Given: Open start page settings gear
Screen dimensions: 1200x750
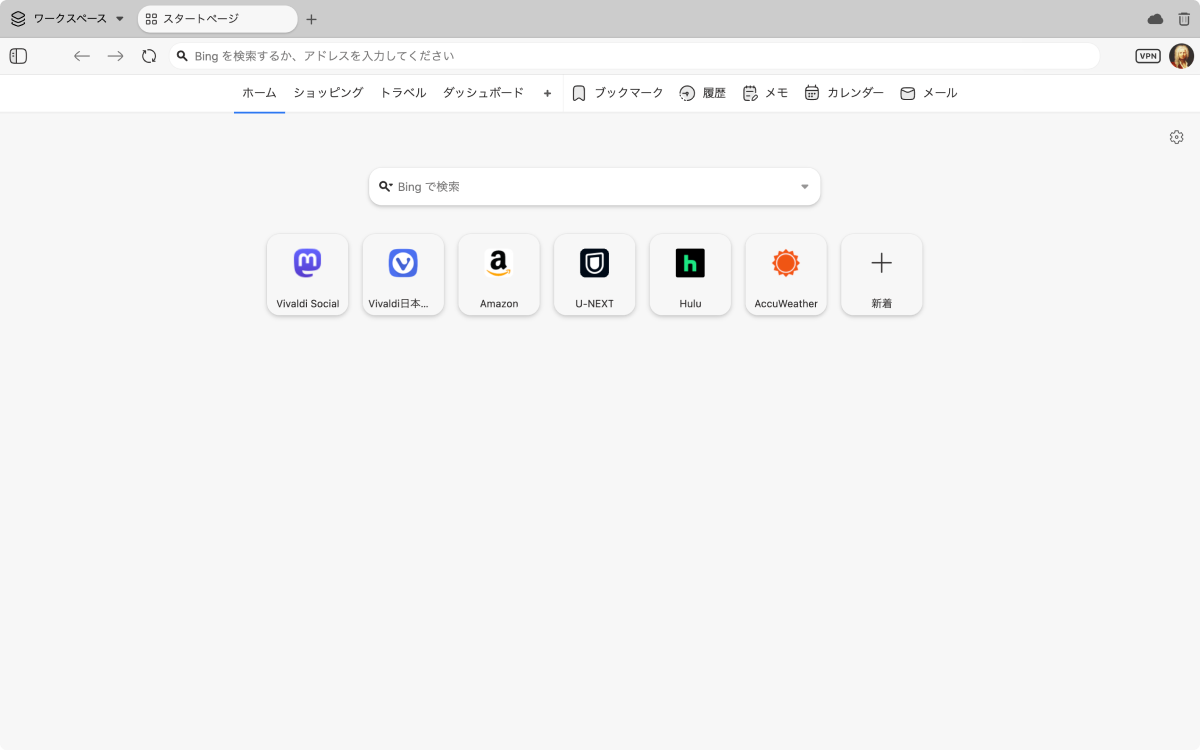Looking at the screenshot, I should pos(1176,137).
